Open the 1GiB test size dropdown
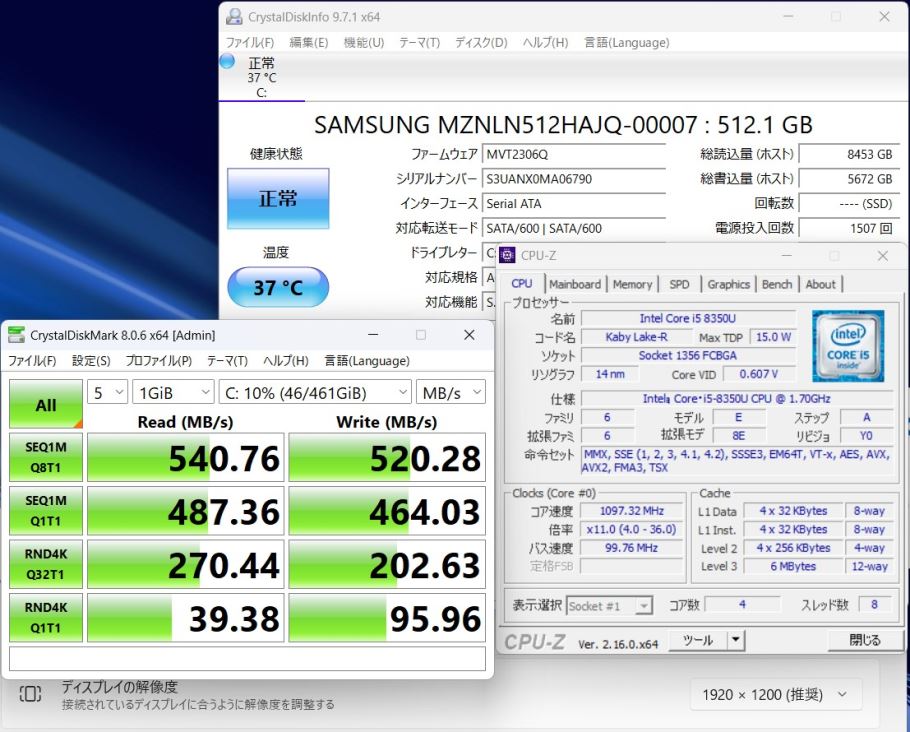 point(174,392)
